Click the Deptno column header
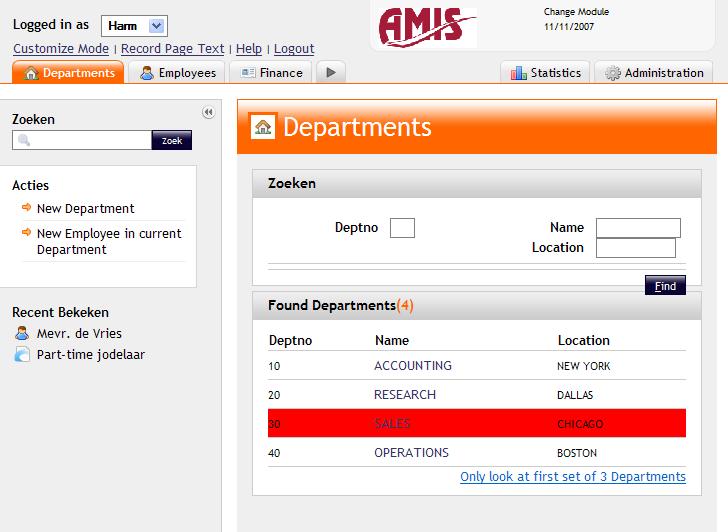The image size is (728, 532). (290, 340)
